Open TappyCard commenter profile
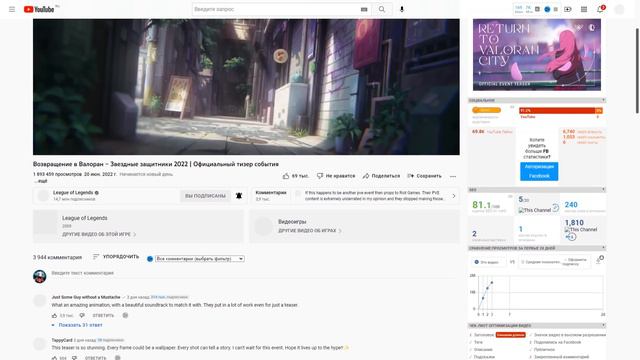 click(62, 340)
